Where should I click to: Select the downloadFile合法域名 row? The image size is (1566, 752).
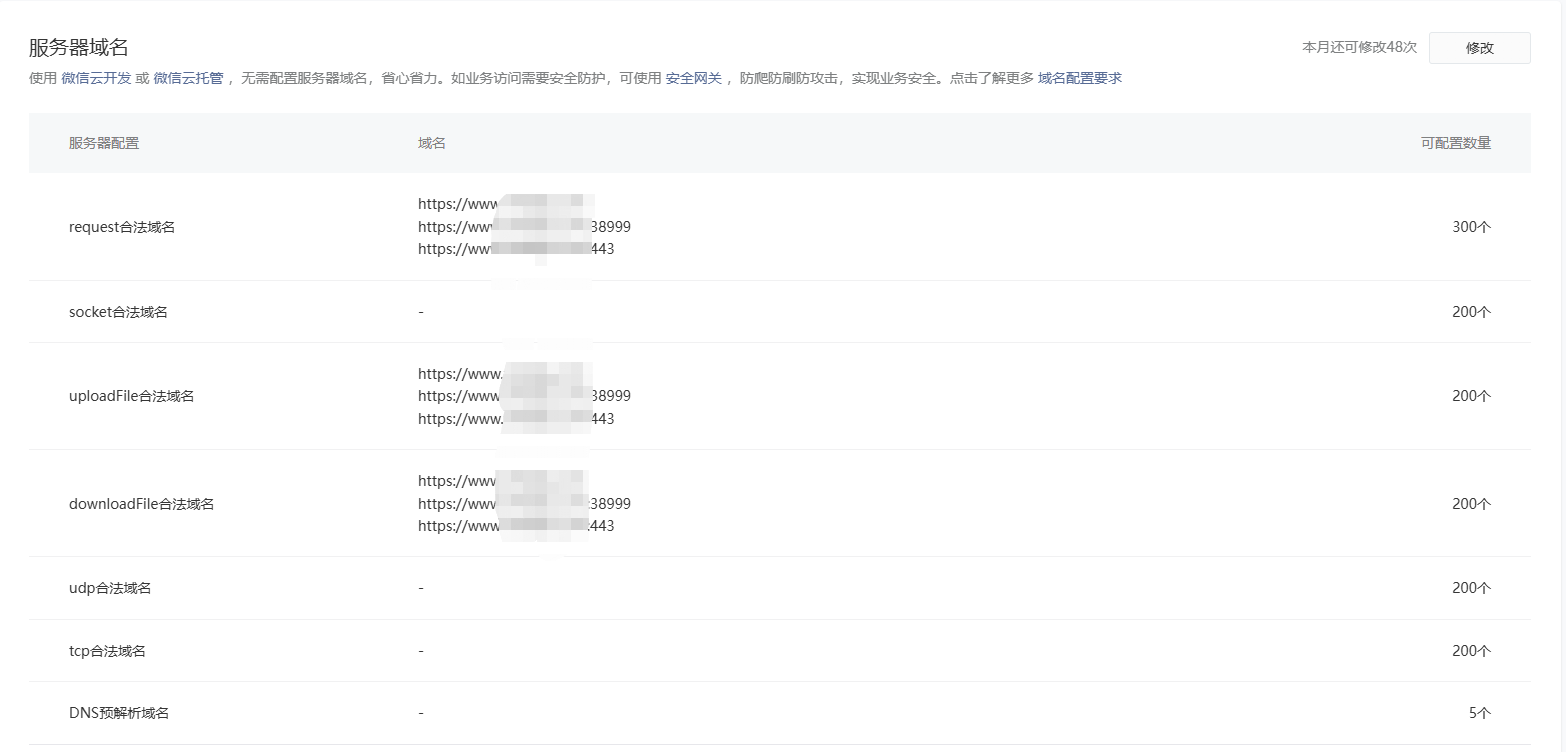[x=141, y=503]
